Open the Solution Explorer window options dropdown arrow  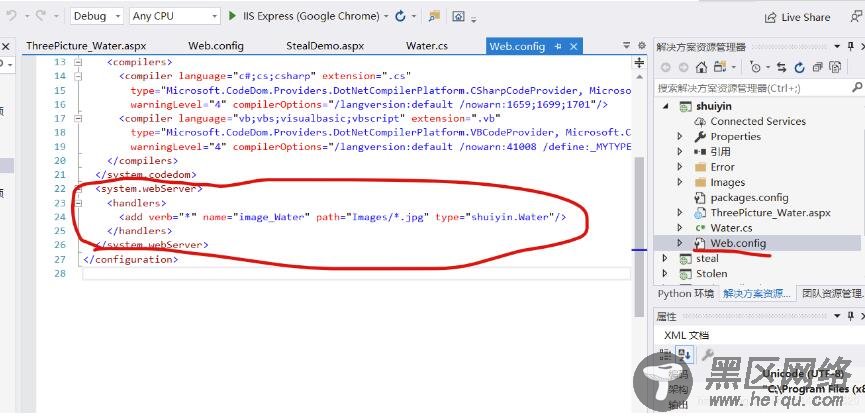click(x=837, y=46)
